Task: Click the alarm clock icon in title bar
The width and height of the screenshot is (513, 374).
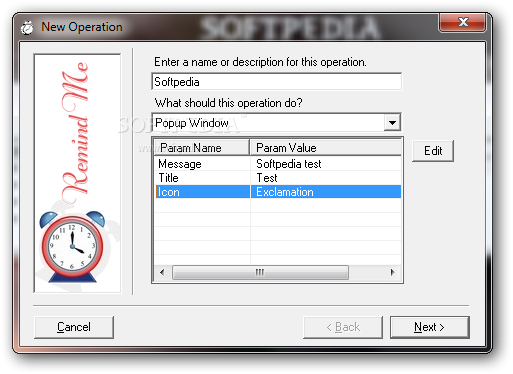Action: [x=27, y=27]
